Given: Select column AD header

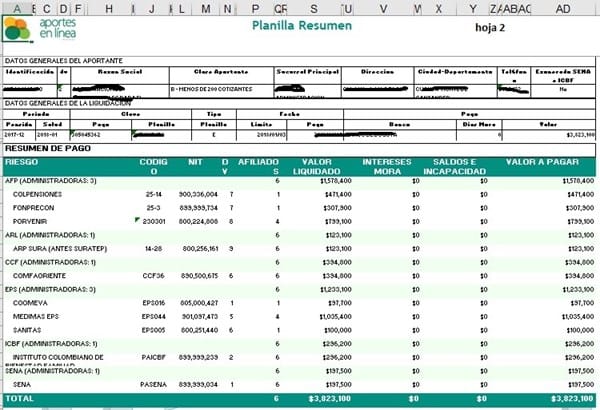Looking at the screenshot, I should [563, 8].
